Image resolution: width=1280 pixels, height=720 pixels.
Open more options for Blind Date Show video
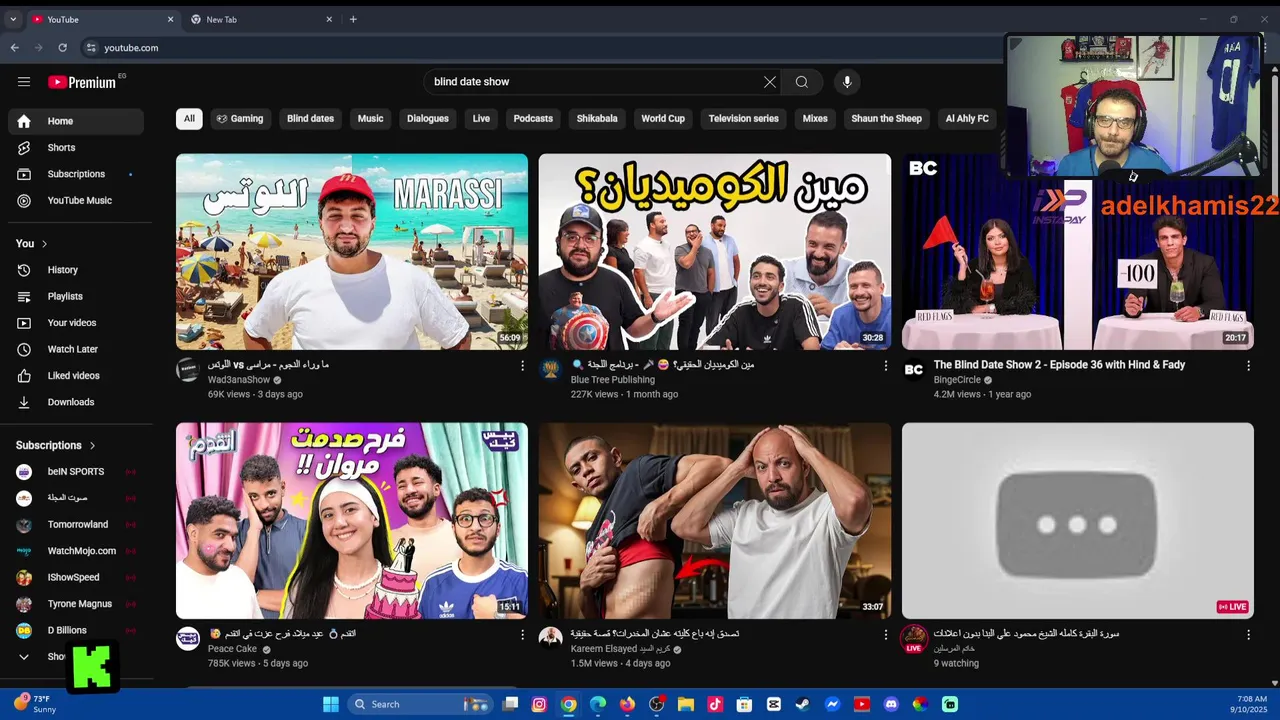click(1248, 366)
